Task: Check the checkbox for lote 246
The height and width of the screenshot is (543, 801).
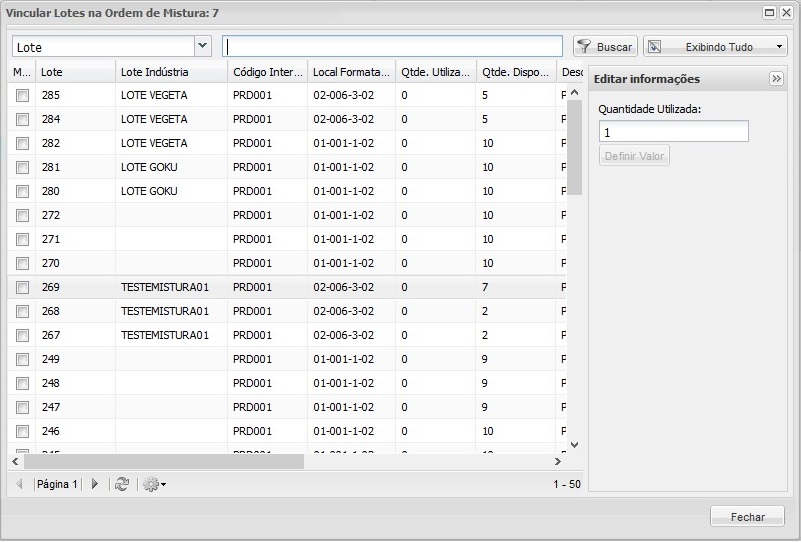Action: coord(22,431)
